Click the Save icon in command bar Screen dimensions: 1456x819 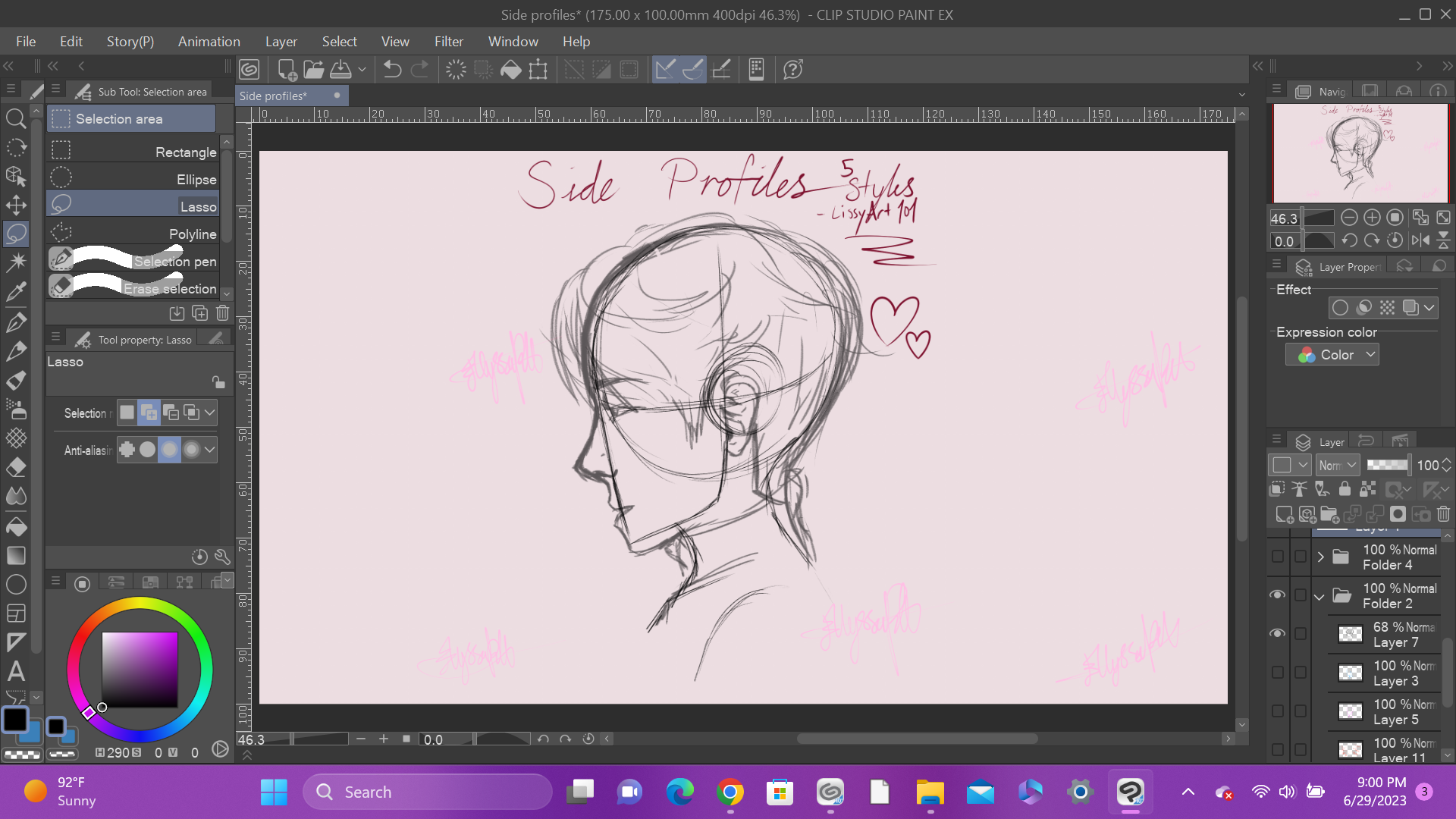[340, 70]
